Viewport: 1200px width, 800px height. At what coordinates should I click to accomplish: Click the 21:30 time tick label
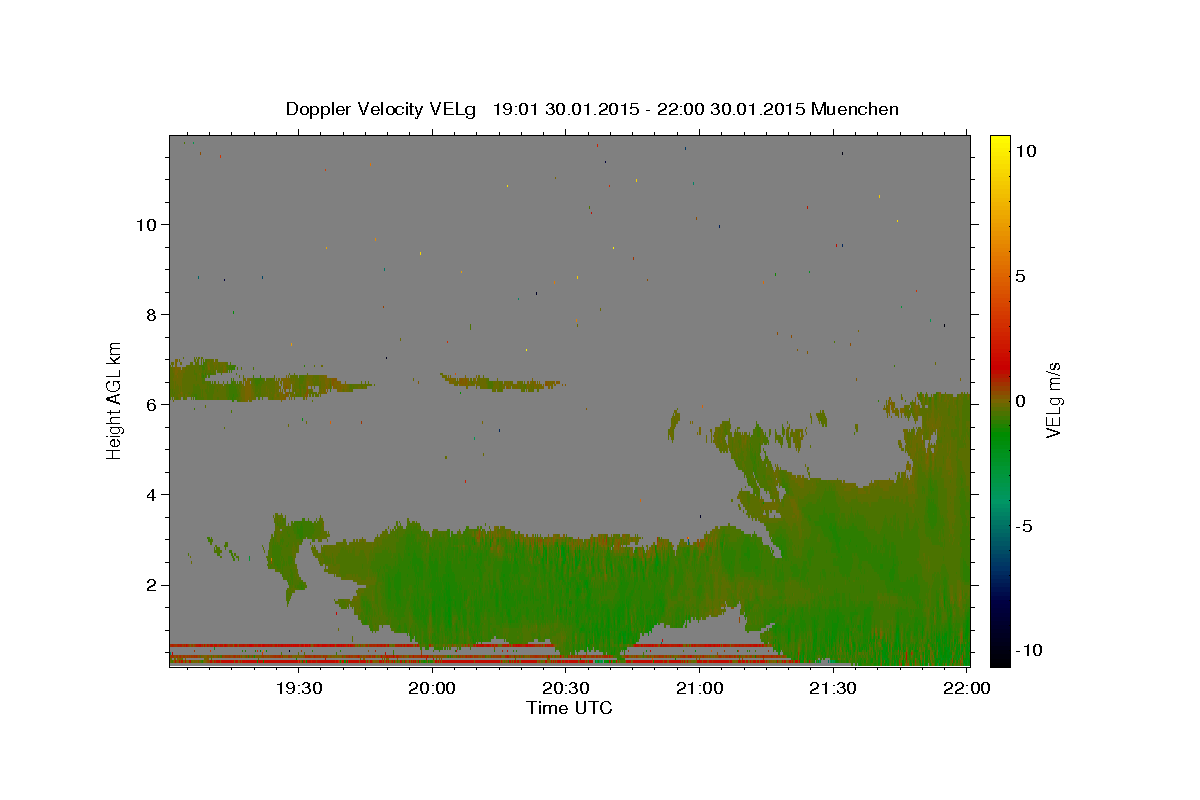tap(833, 688)
